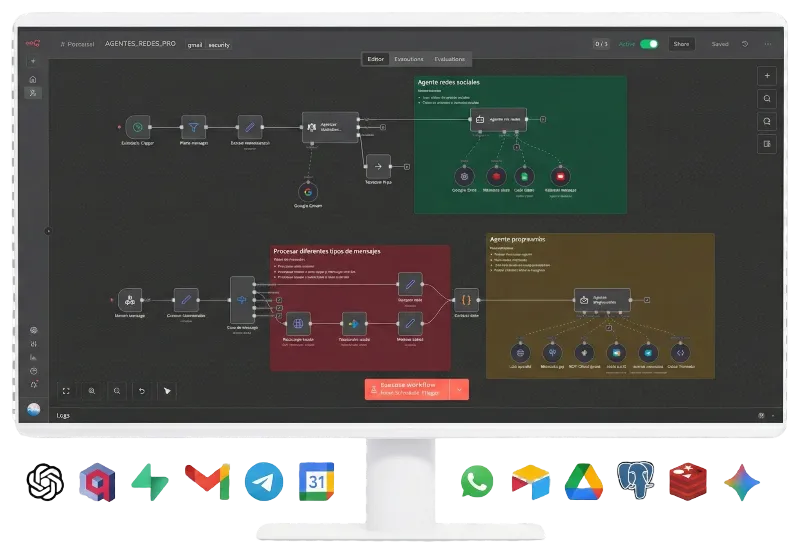Switch to the Evaluations tab
Image resolution: width=796 pixels, height=556 pixels.
click(449, 59)
